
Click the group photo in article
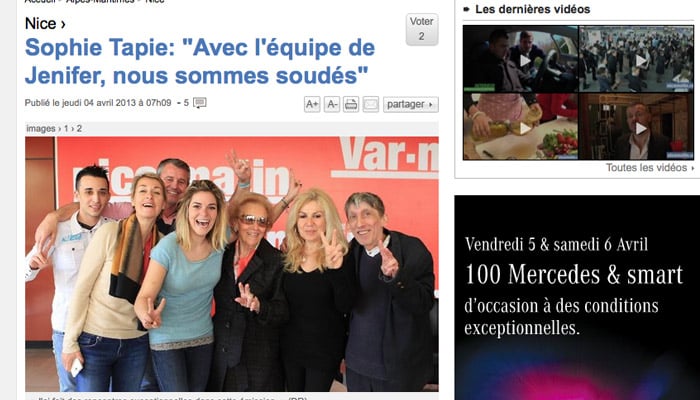(x=232, y=264)
